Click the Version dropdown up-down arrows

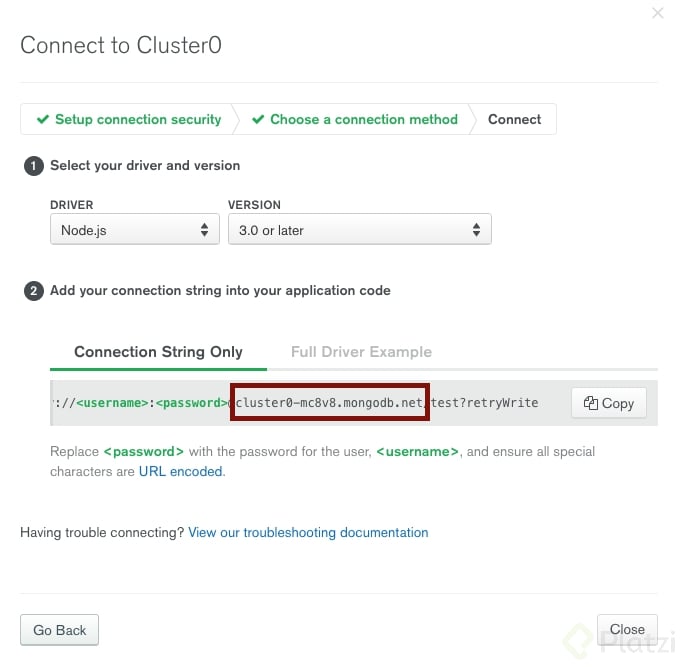pyautogui.click(x=476, y=230)
